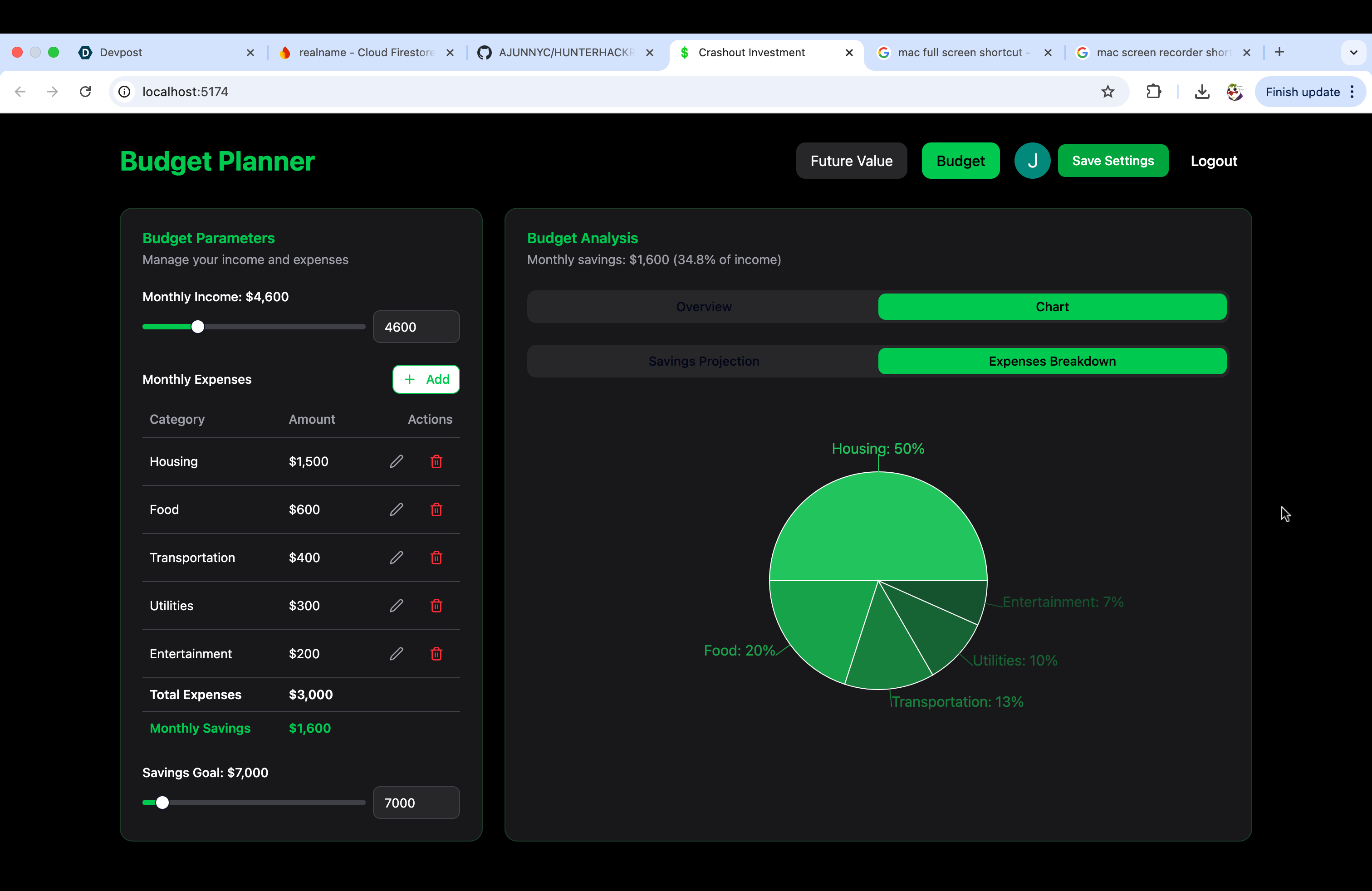Viewport: 1372px width, 891px height.
Task: Click the savings goal input showing 7000
Action: pos(416,802)
